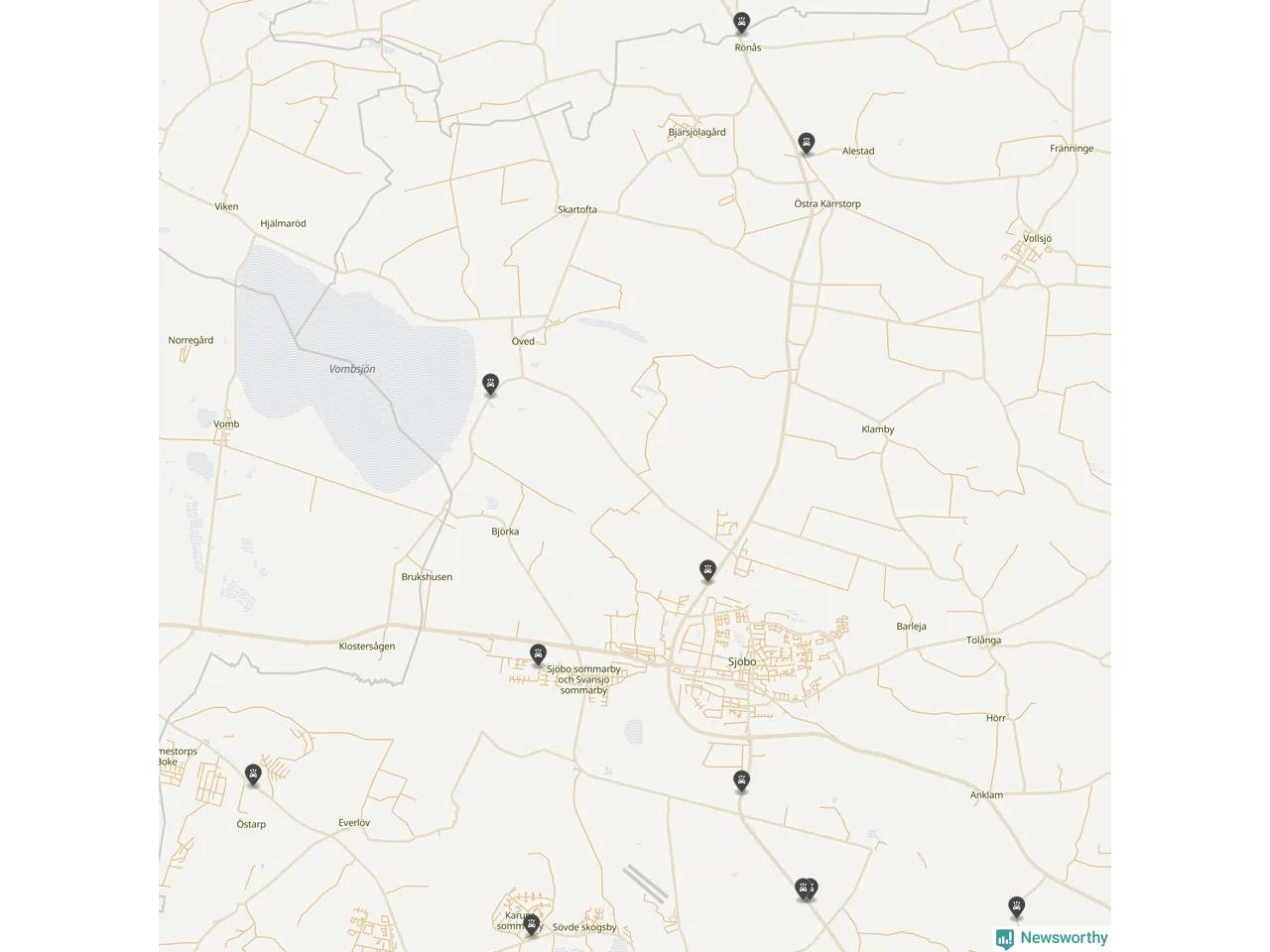
Task: Click the crash marker at Rönås
Action: 741,22
